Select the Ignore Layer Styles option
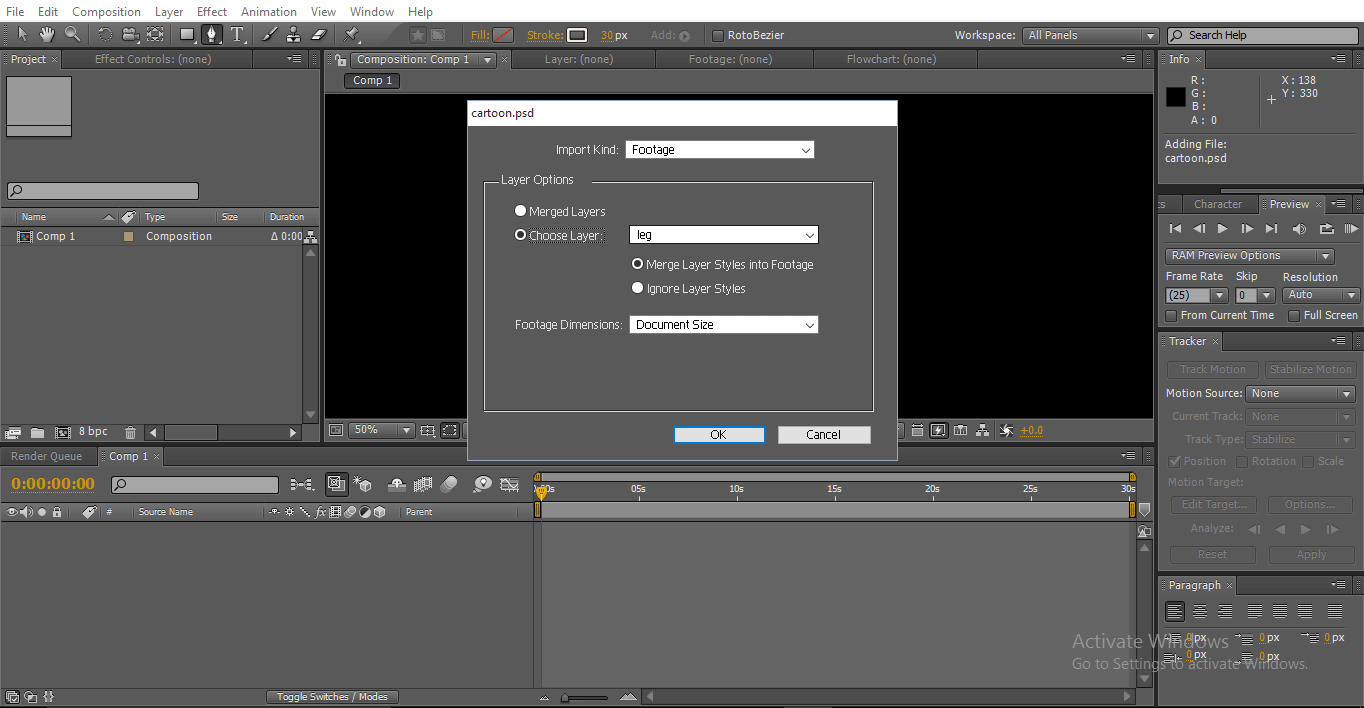This screenshot has width=1364, height=708. [637, 287]
